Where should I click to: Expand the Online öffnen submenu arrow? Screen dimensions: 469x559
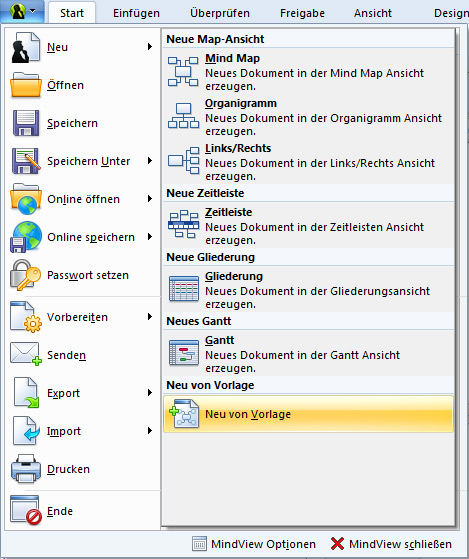[150, 199]
